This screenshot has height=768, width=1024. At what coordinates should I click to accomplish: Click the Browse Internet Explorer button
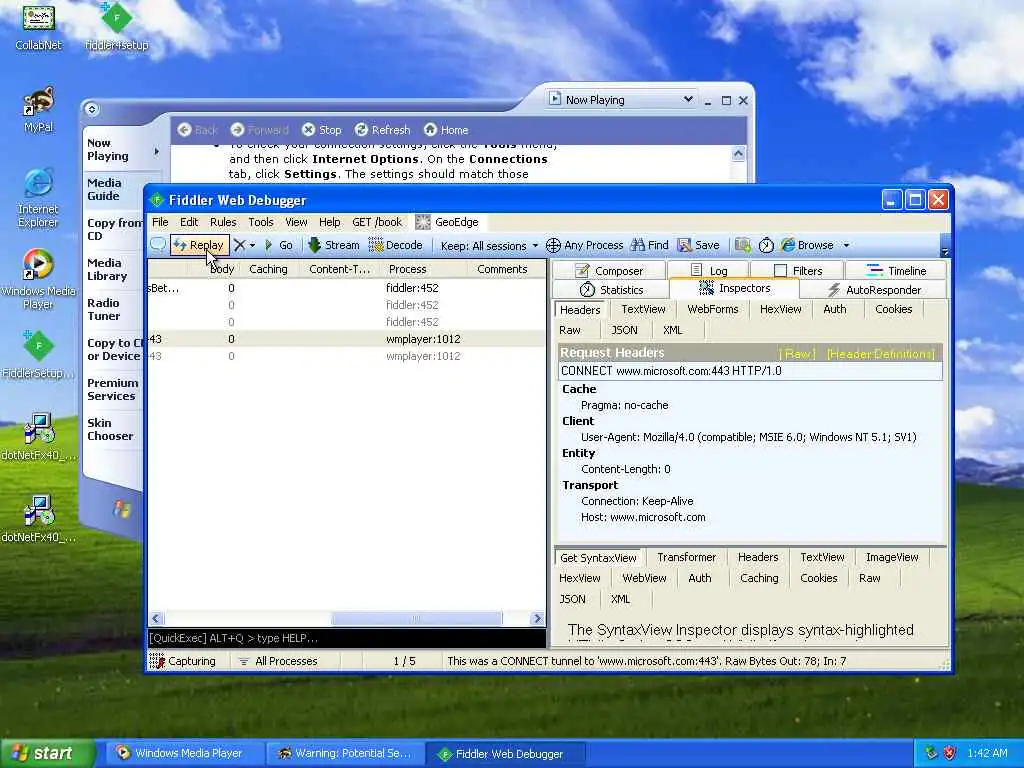pos(808,246)
